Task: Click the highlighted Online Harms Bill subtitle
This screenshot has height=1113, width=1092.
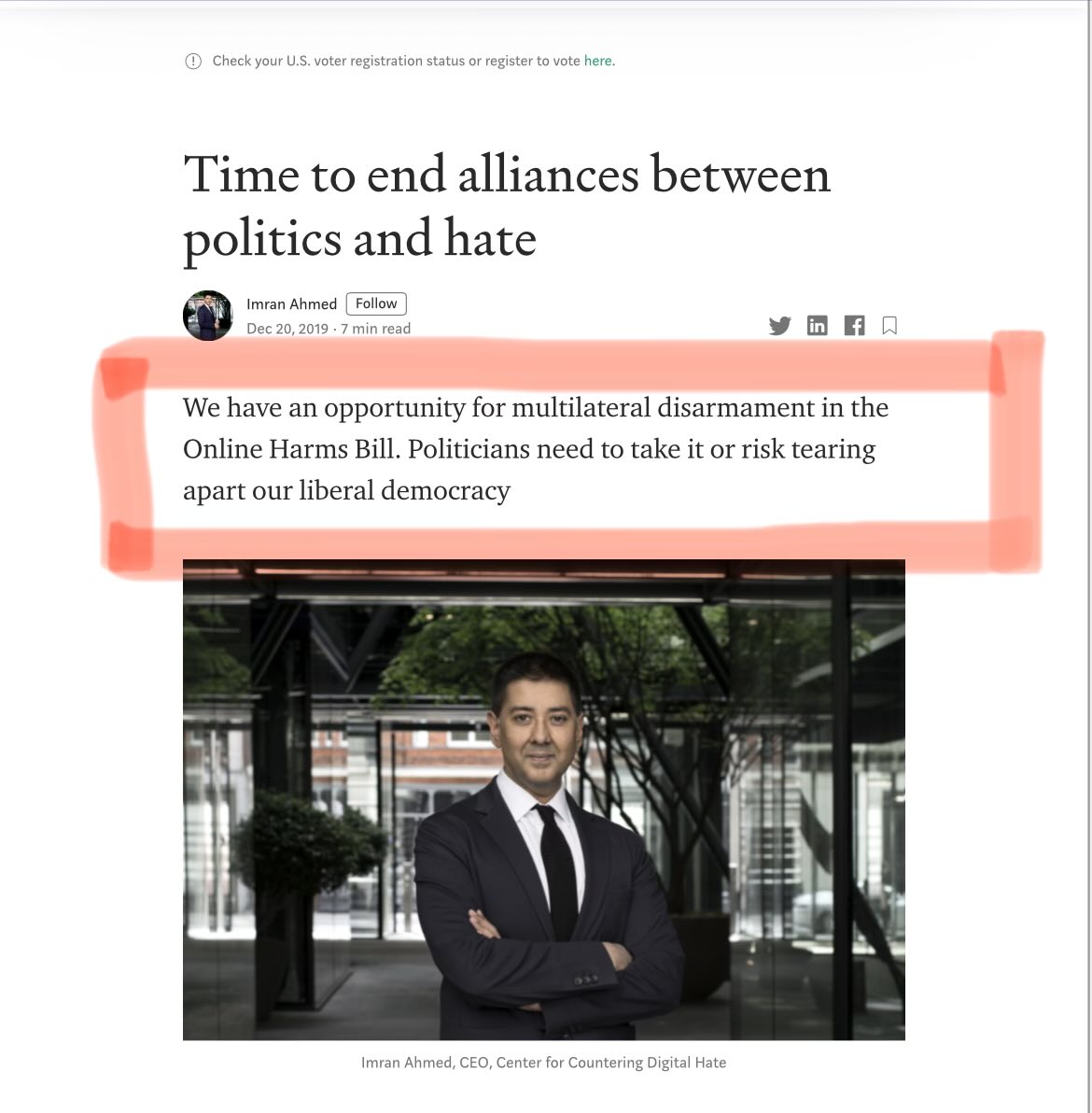Action: click(x=536, y=448)
